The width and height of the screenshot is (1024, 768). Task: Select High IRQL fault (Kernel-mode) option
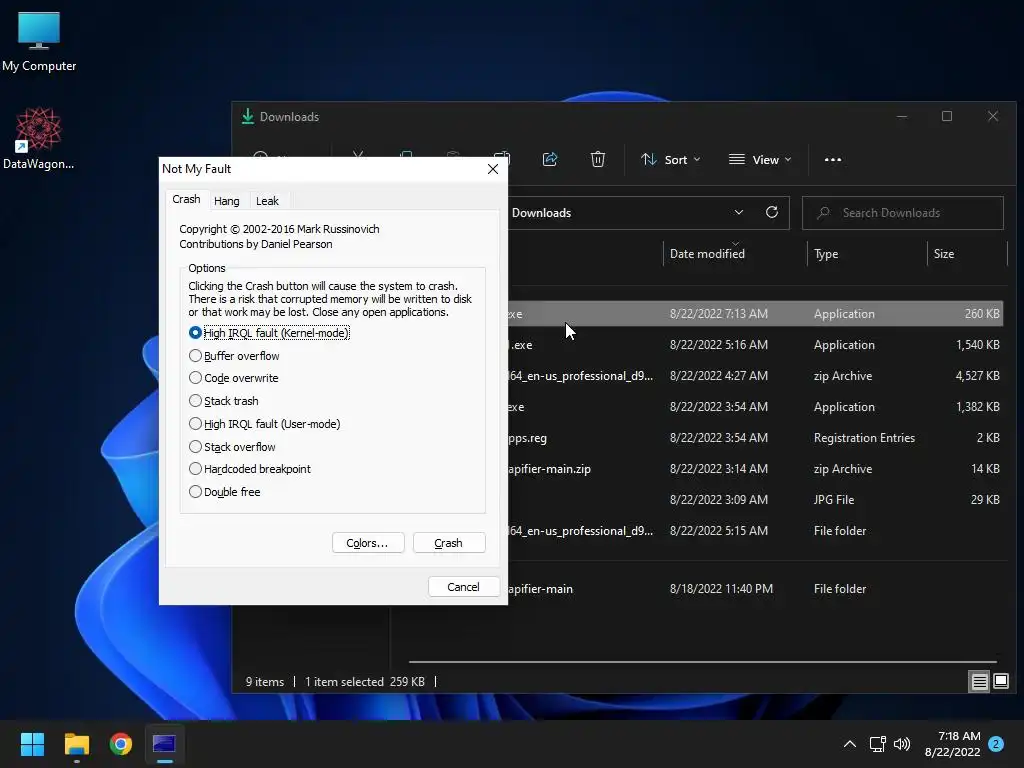(x=269, y=333)
